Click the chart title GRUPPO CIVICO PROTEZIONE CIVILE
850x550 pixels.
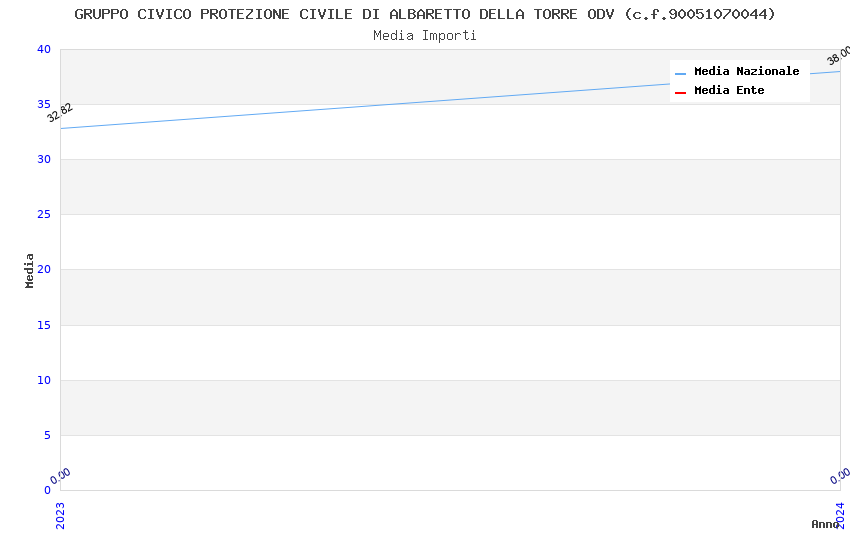click(x=425, y=14)
